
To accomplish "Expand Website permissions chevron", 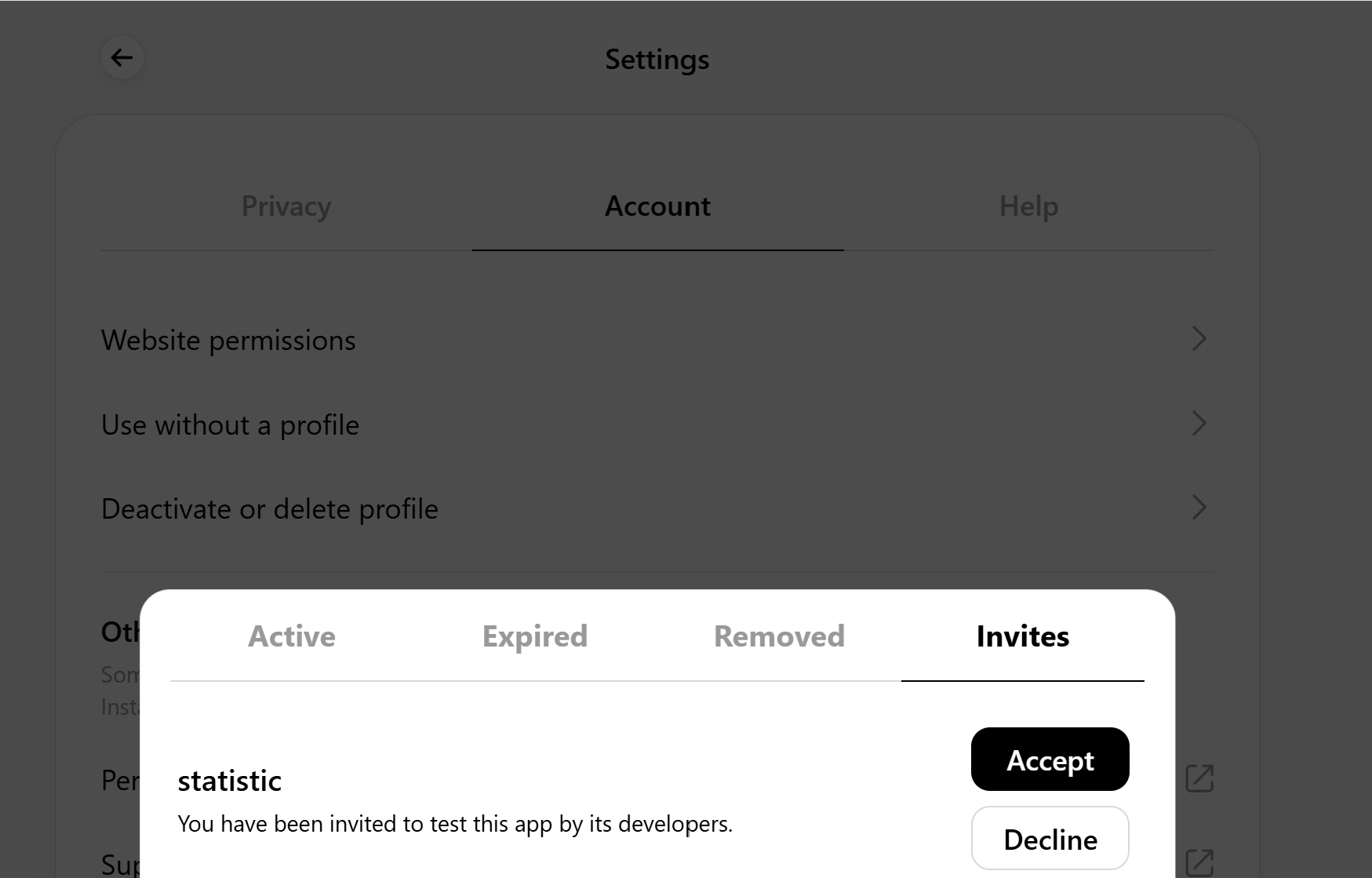I will point(1199,339).
